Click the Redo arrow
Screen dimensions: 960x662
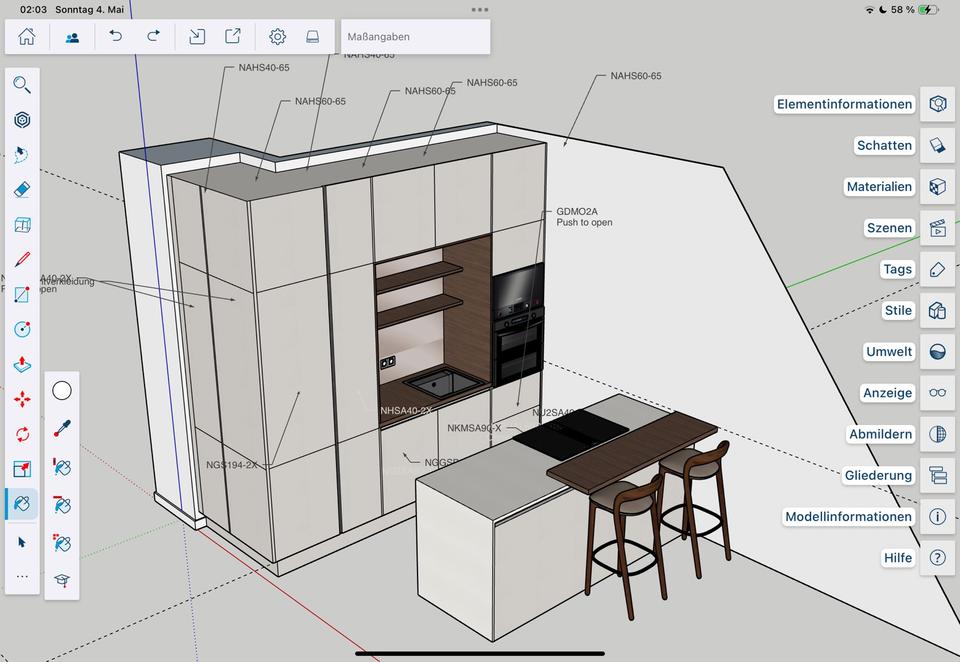coord(154,37)
